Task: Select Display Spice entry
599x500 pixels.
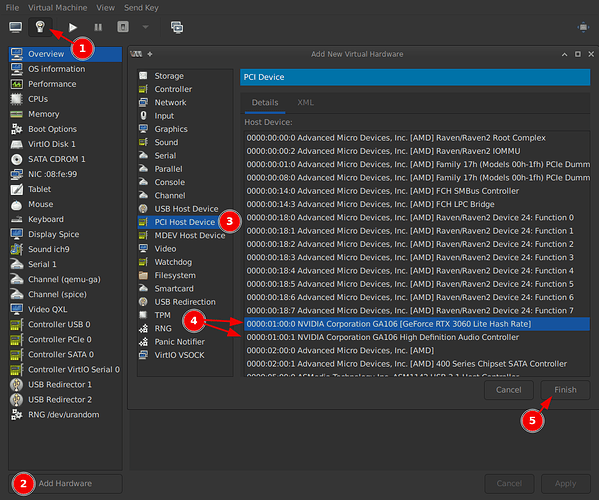Action: tap(65, 234)
